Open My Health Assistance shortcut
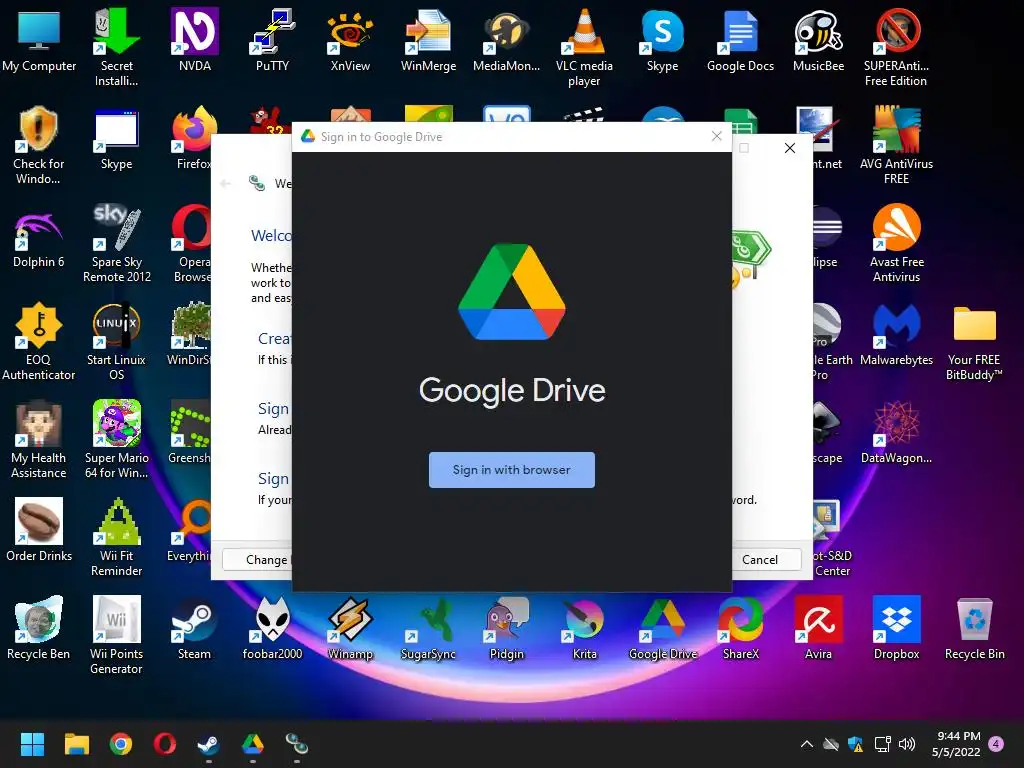 pyautogui.click(x=39, y=439)
